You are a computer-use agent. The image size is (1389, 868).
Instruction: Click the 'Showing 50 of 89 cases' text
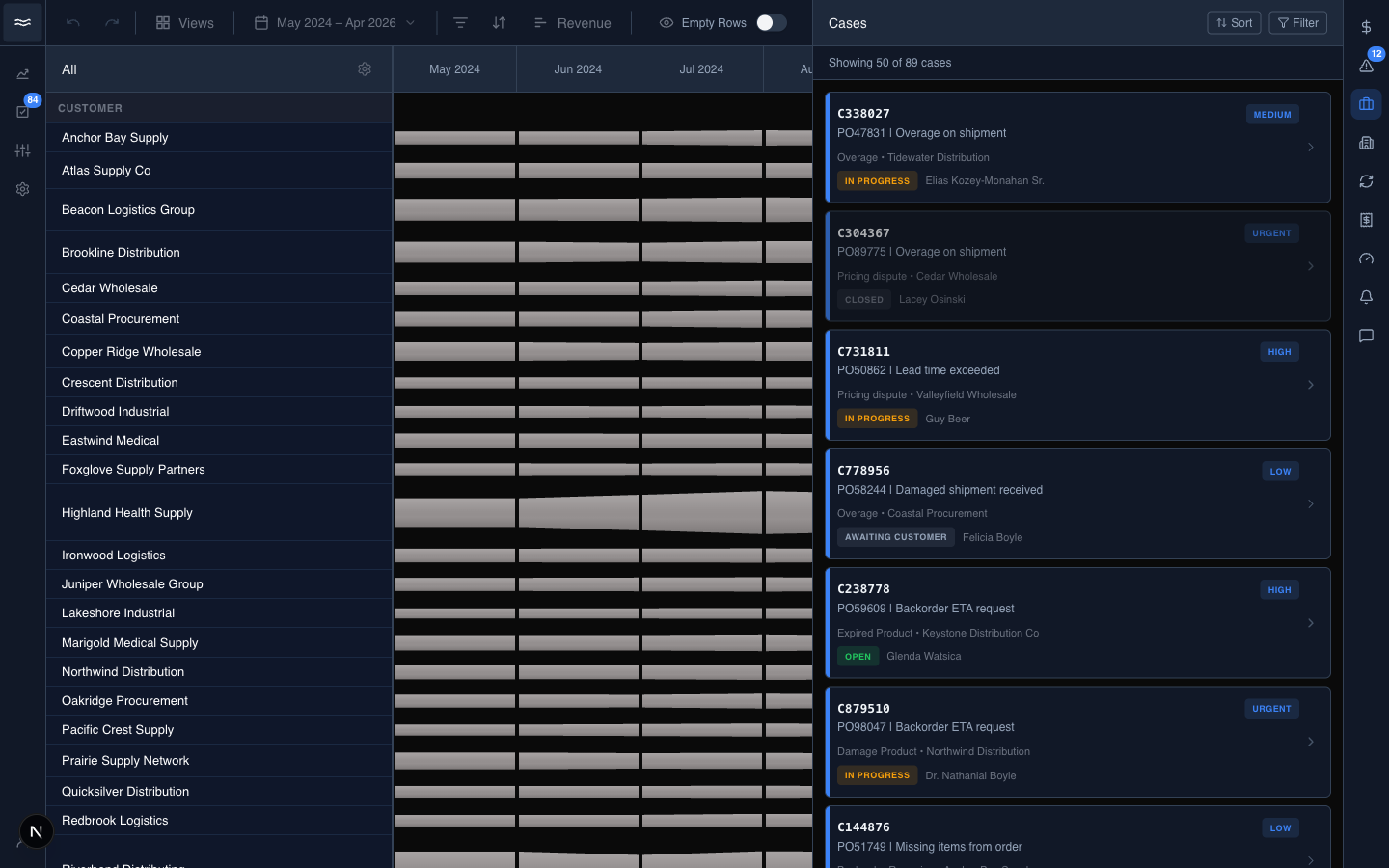(x=889, y=63)
